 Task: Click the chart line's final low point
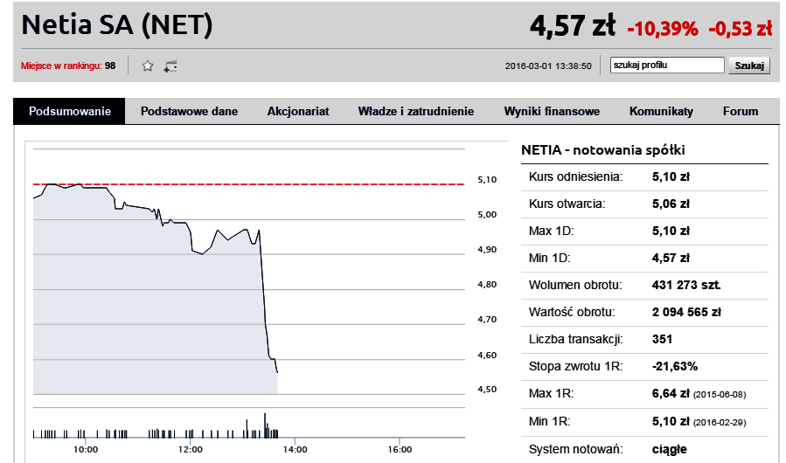(x=277, y=372)
